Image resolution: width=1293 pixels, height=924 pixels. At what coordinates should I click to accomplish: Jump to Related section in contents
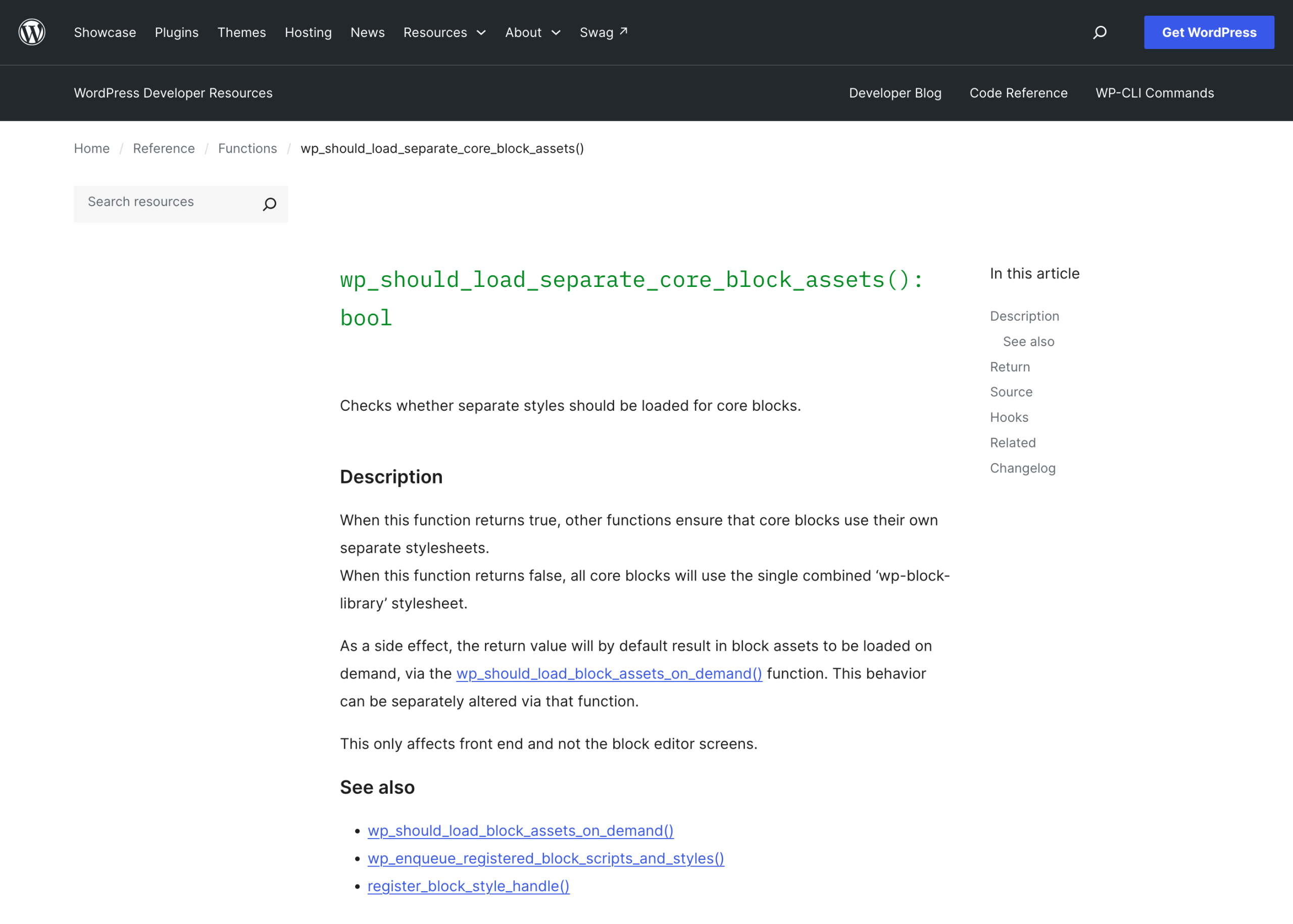coord(1013,443)
